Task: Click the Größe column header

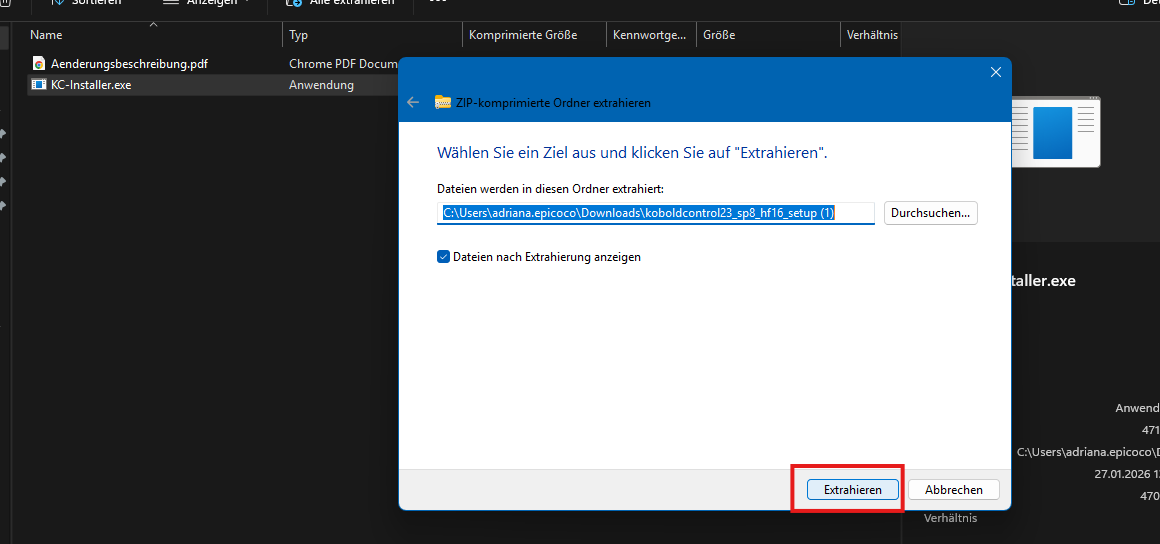Action: [719, 35]
